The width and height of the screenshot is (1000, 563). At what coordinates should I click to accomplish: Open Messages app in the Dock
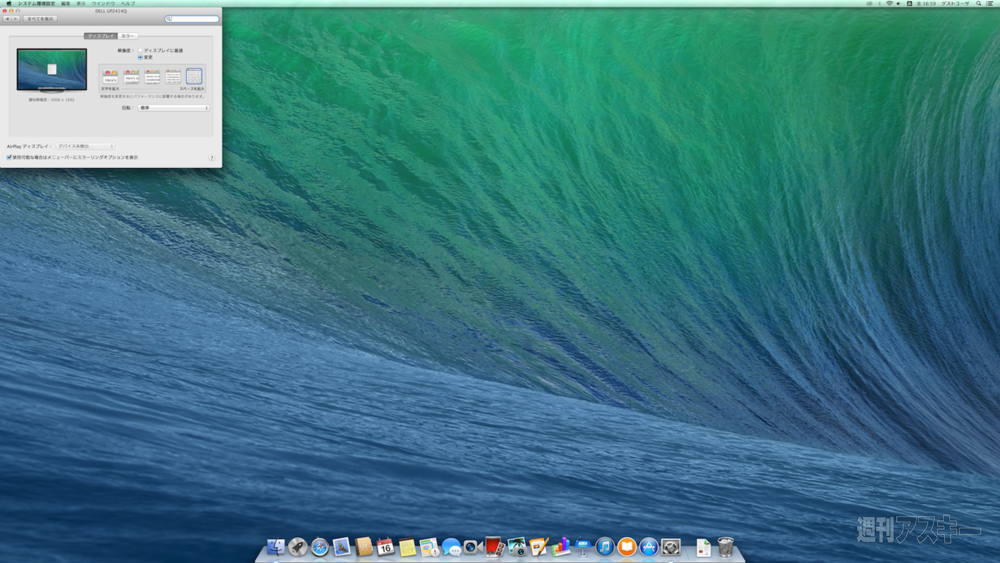click(451, 547)
